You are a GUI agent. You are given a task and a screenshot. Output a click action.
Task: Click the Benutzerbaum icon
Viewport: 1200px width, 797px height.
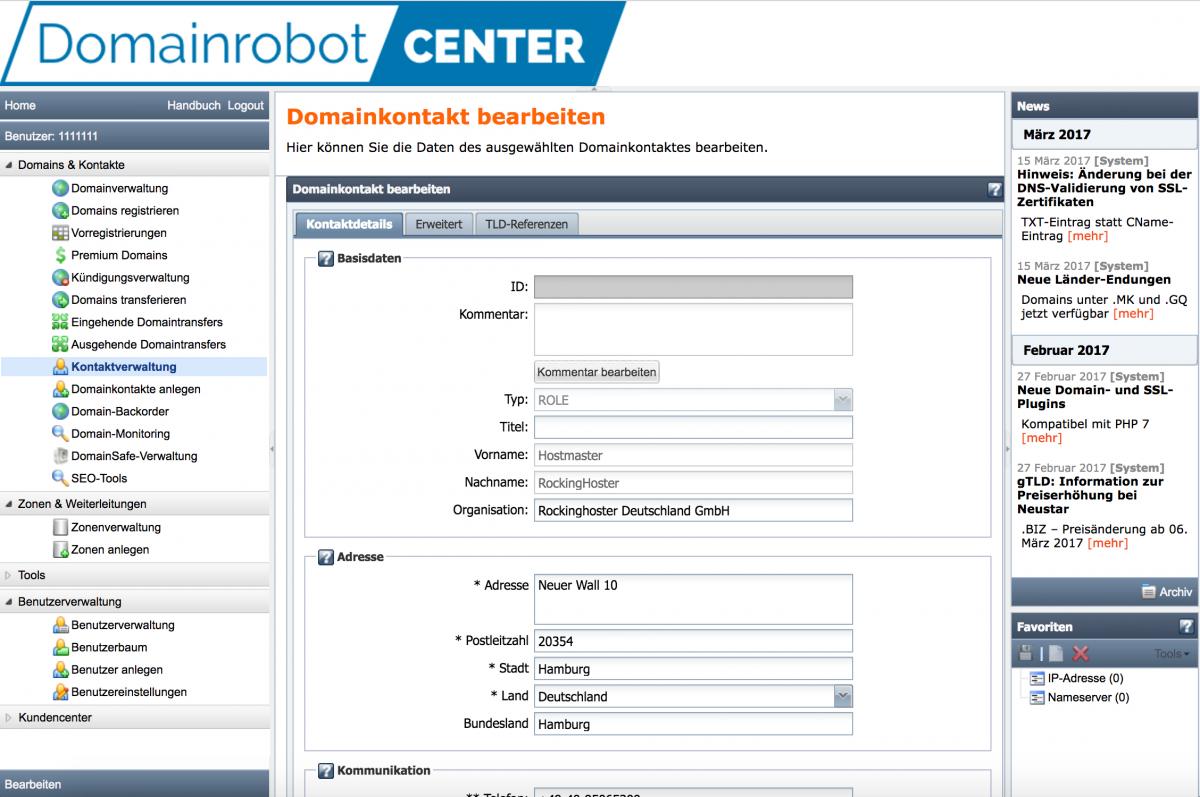[x=60, y=647]
